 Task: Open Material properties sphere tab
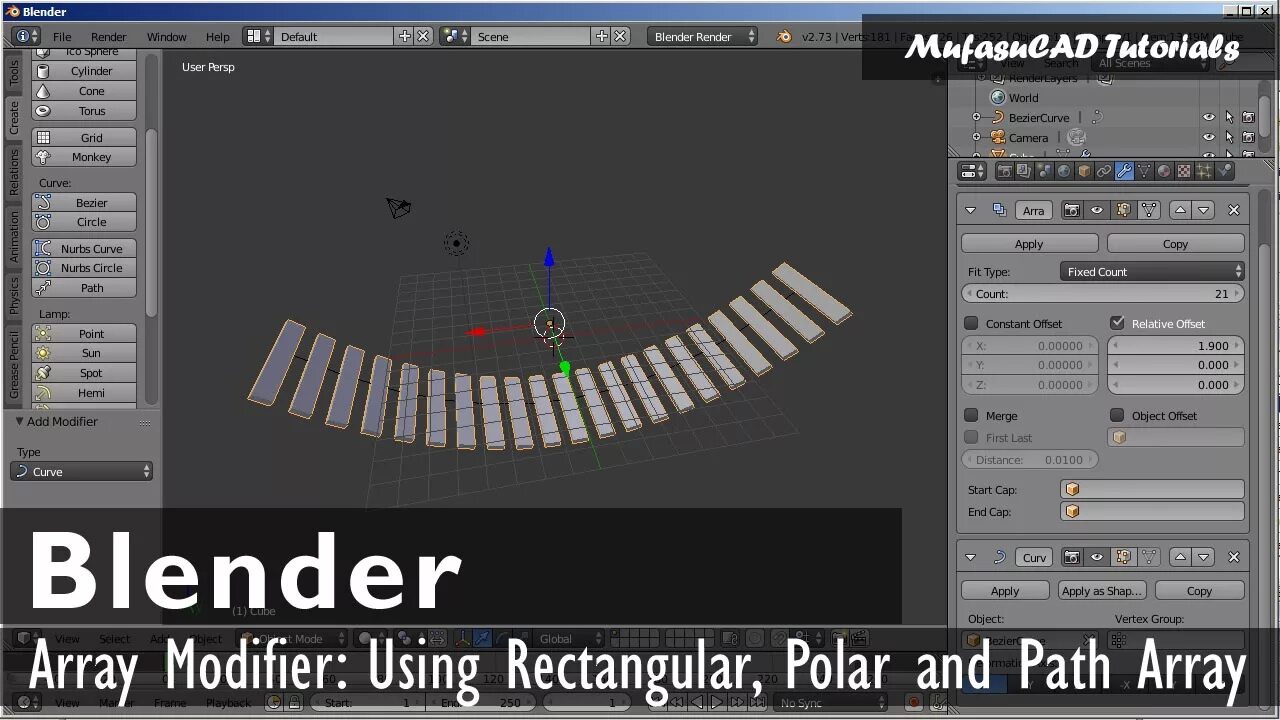[x=1164, y=171]
